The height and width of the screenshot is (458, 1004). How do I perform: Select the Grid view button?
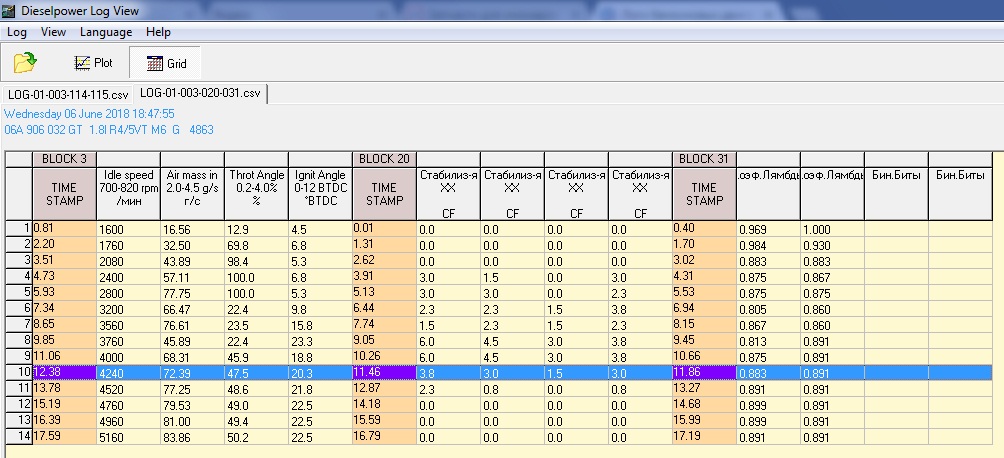[165, 63]
